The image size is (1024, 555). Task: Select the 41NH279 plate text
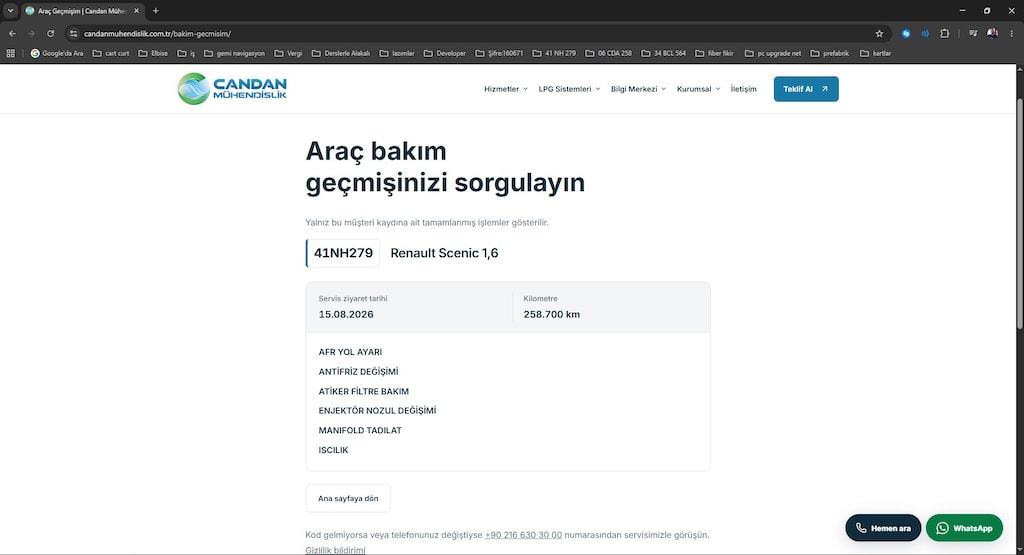tap(343, 253)
